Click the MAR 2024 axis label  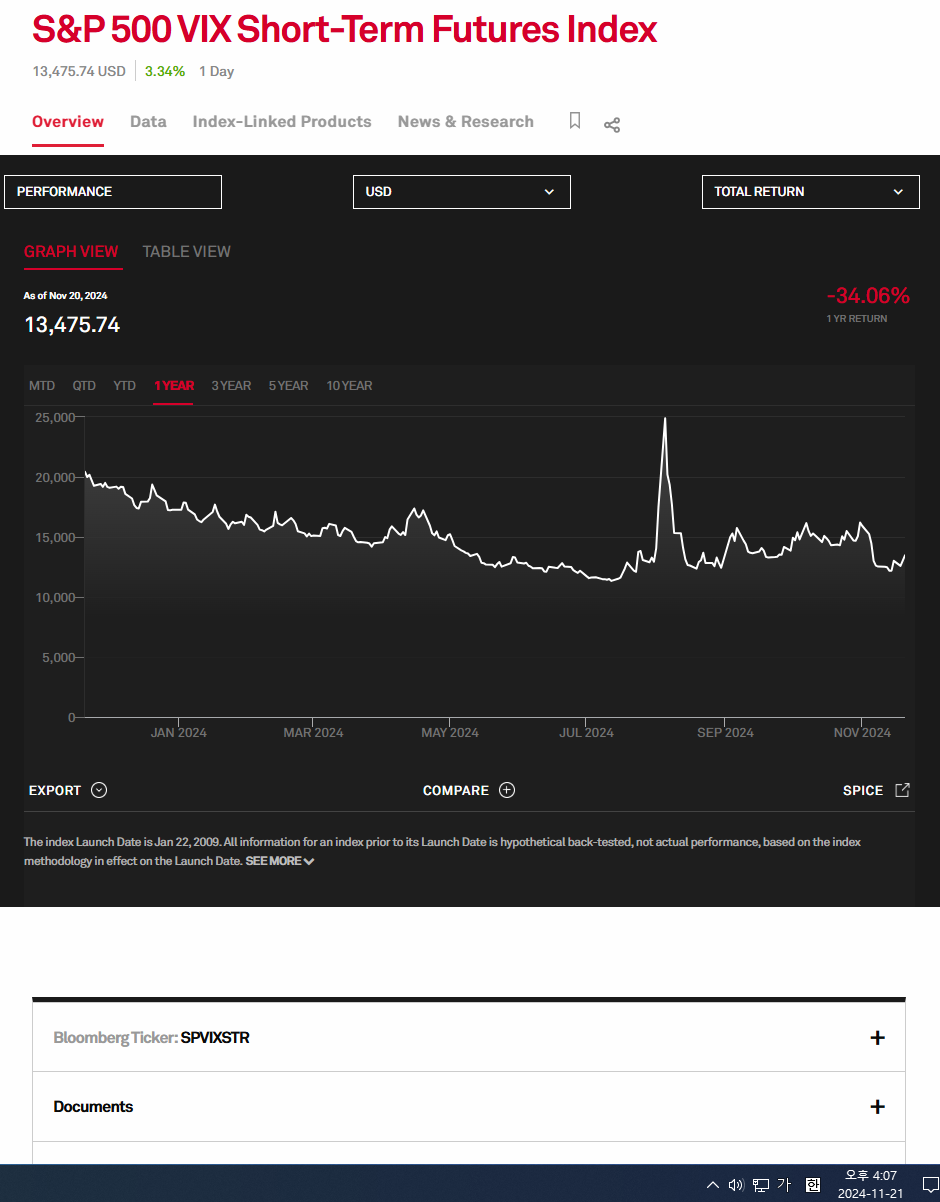[x=313, y=733]
